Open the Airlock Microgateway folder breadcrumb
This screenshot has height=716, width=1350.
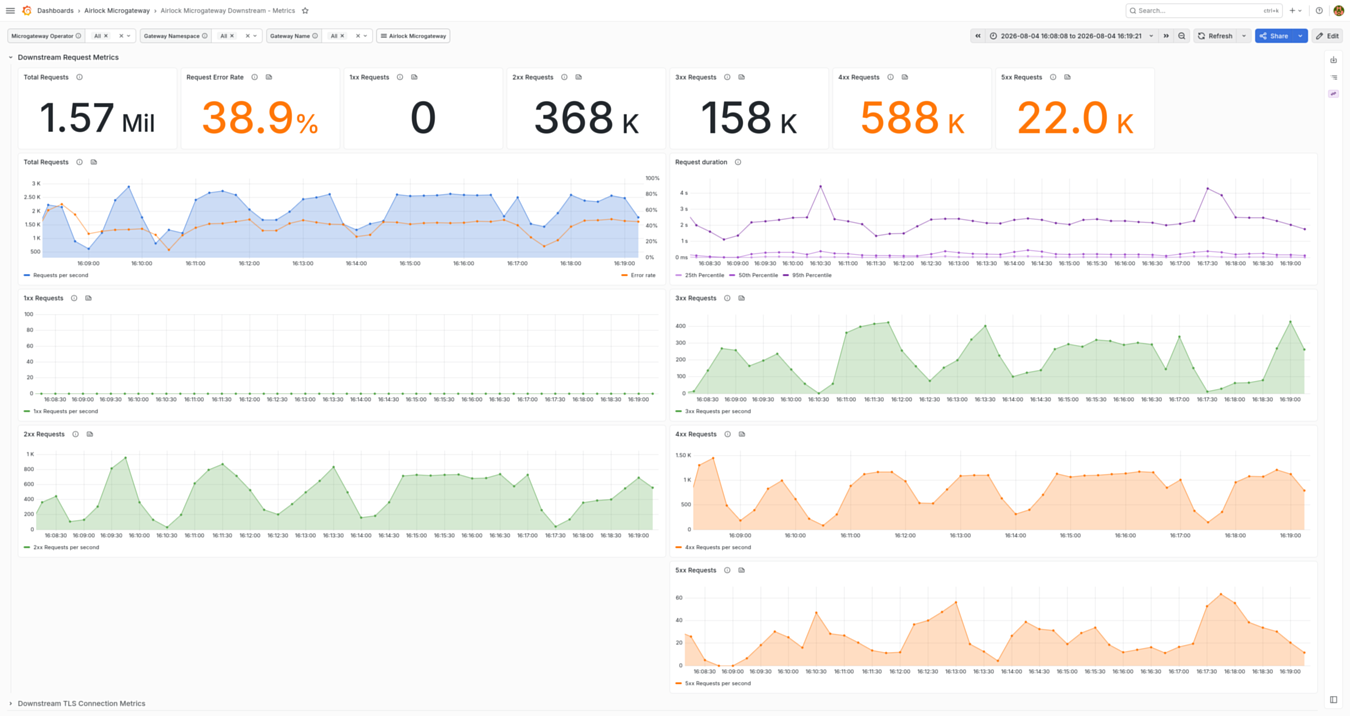118,11
